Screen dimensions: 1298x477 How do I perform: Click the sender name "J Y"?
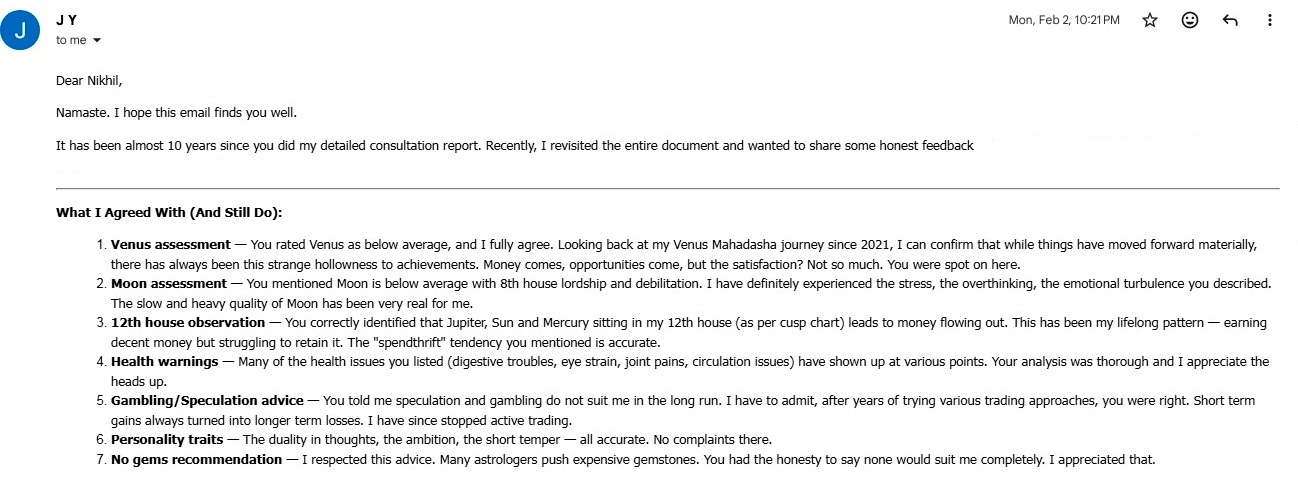tap(66, 20)
